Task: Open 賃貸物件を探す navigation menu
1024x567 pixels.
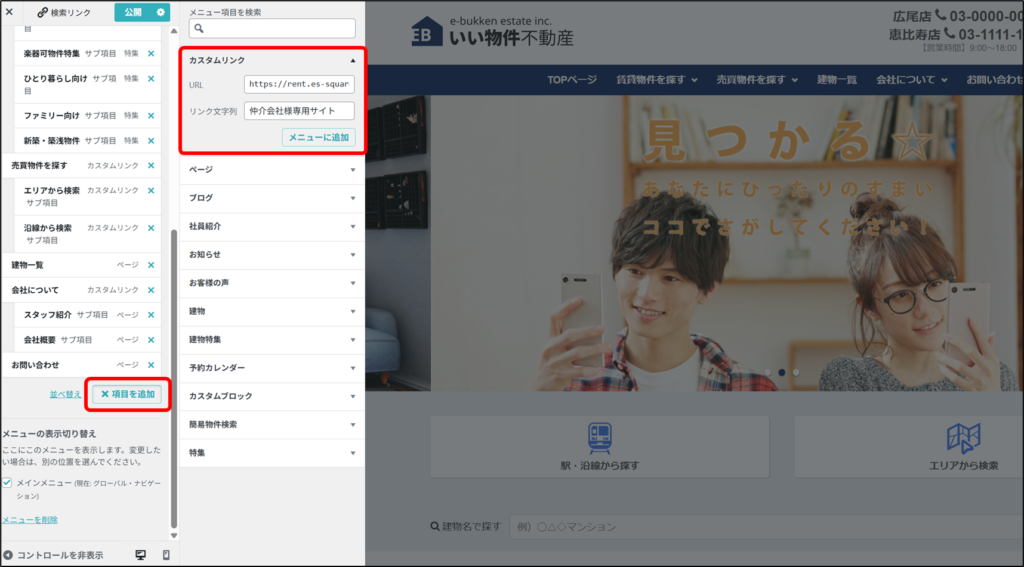Action: 651,80
